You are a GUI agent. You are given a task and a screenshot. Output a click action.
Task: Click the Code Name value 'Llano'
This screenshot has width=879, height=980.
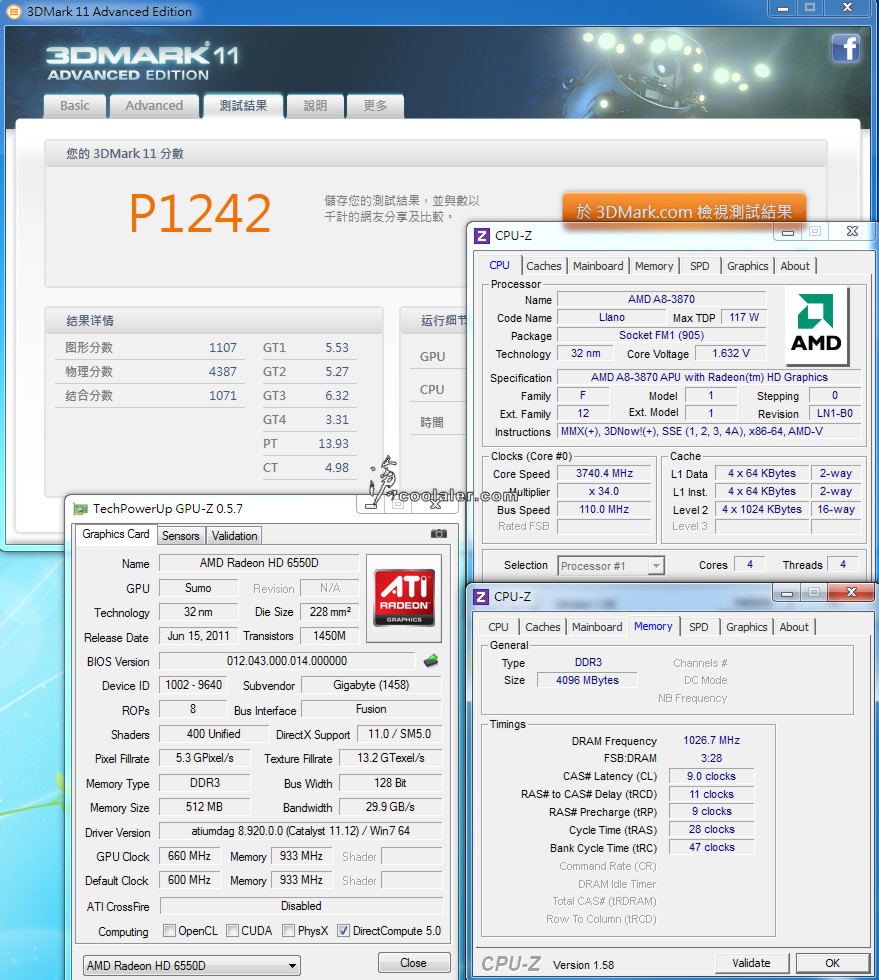click(611, 318)
